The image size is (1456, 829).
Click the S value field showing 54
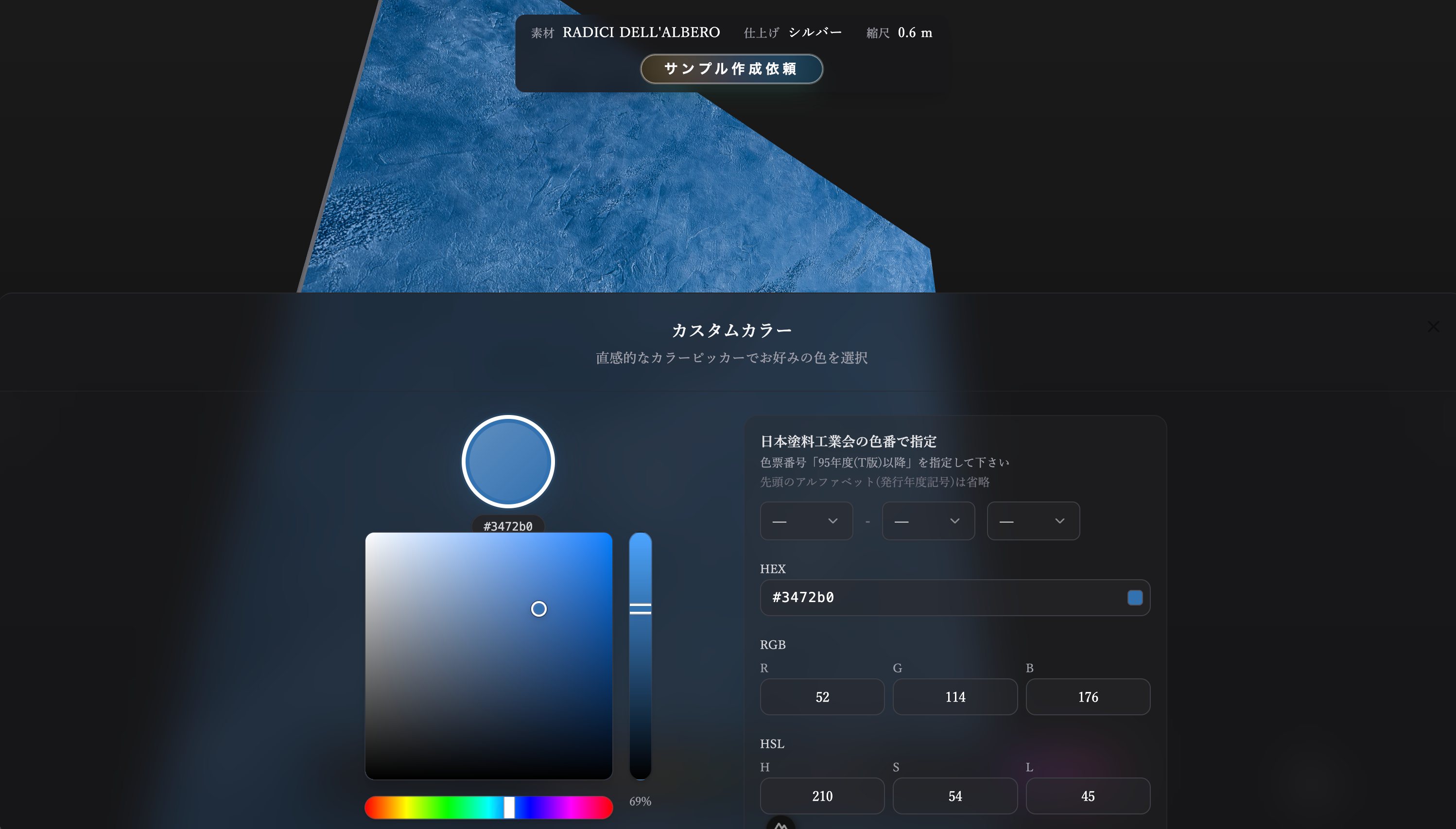(x=954, y=795)
